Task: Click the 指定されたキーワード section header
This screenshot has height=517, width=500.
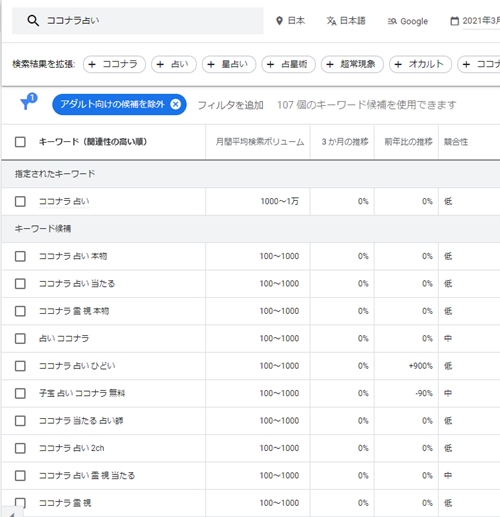Action: click(x=55, y=174)
